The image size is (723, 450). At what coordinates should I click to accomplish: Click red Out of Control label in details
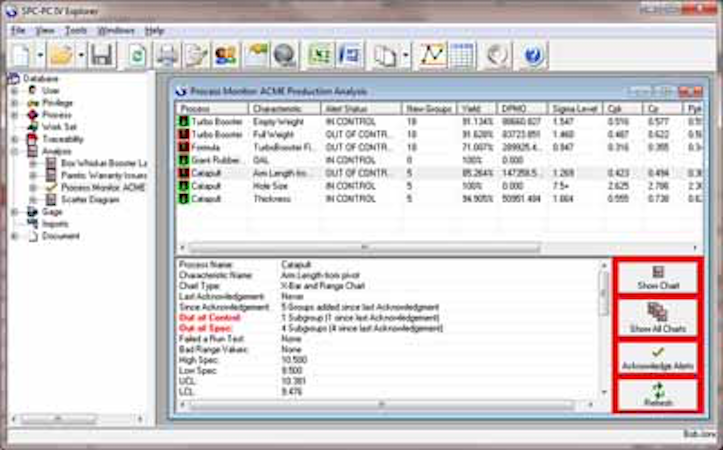coord(210,318)
